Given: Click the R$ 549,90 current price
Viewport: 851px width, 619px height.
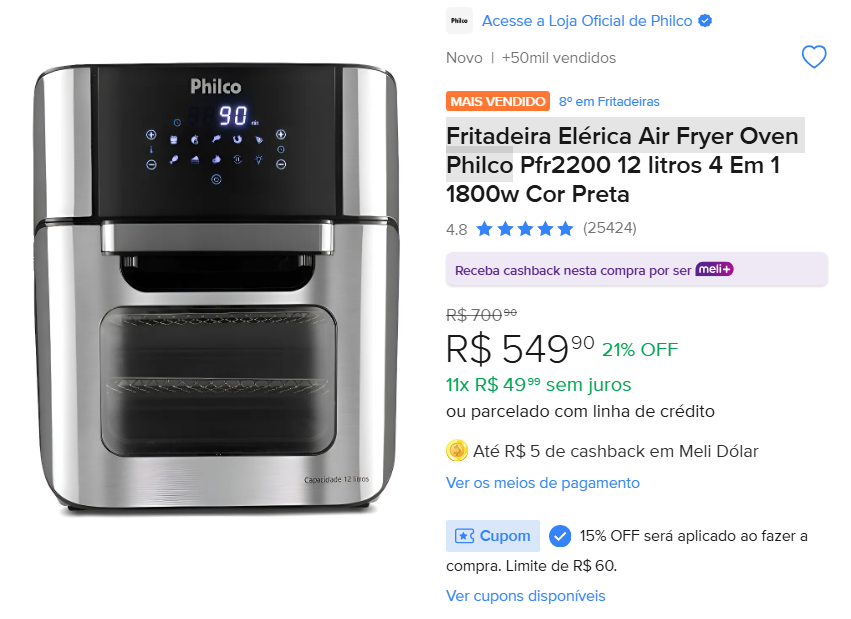Looking at the screenshot, I should 520,349.
